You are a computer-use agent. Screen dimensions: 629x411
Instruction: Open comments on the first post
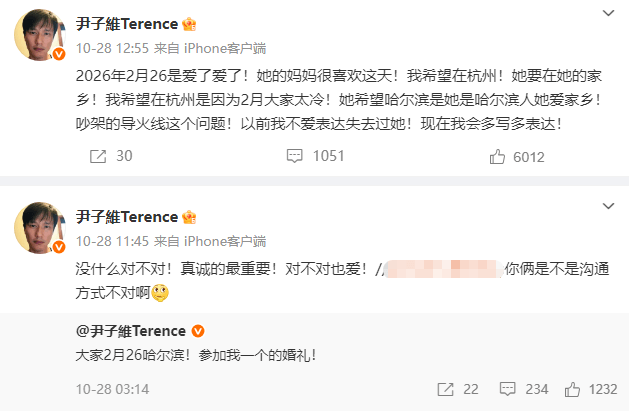pyautogui.click(x=296, y=156)
